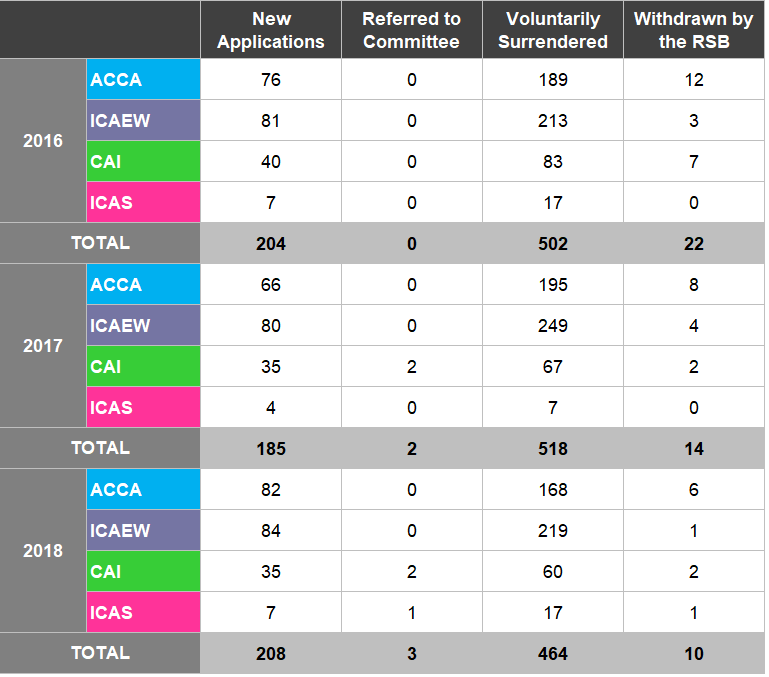Select the Voluntarily Surrendered column header
The width and height of the screenshot is (769, 677).
[x=552, y=30]
